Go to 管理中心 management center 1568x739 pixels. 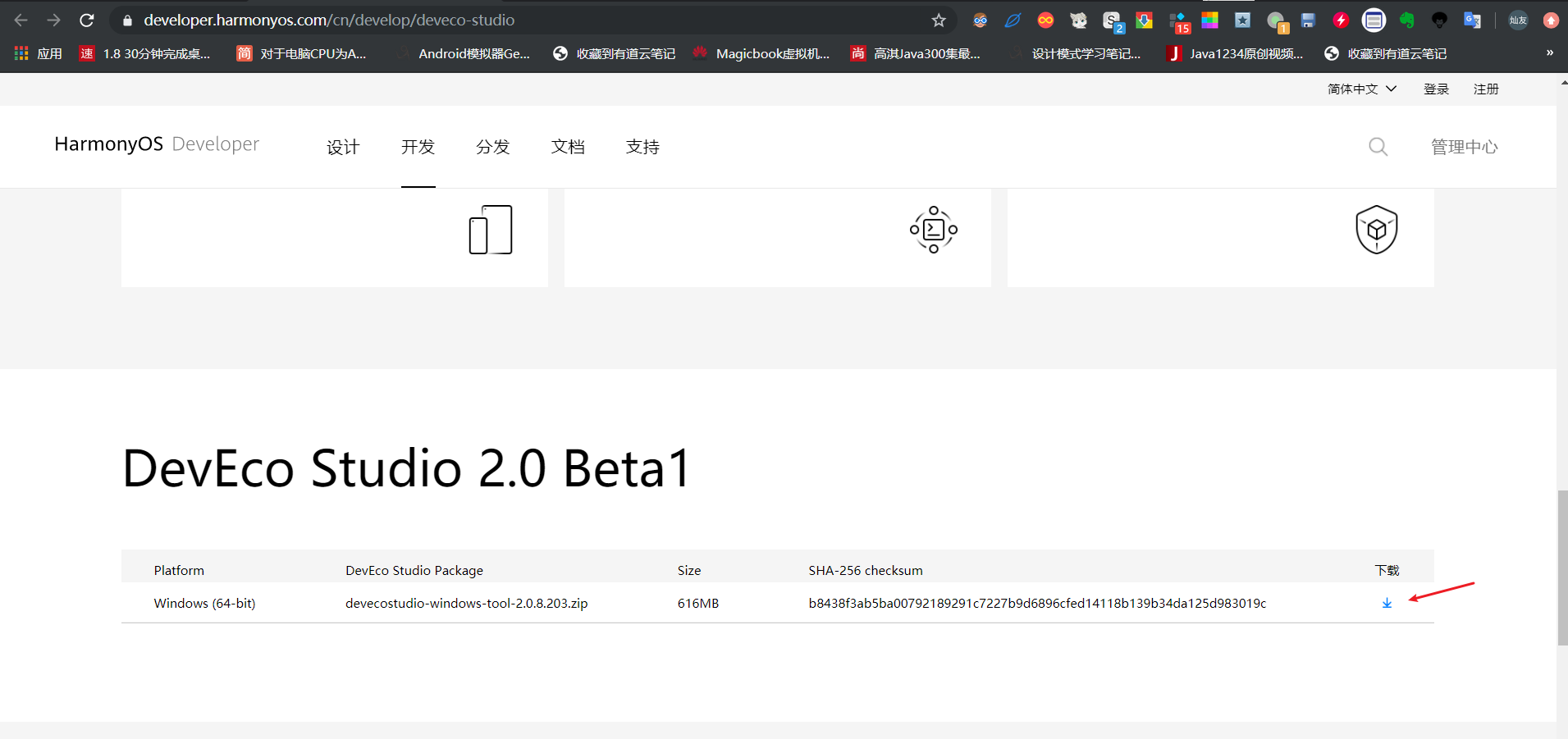[x=1464, y=147]
